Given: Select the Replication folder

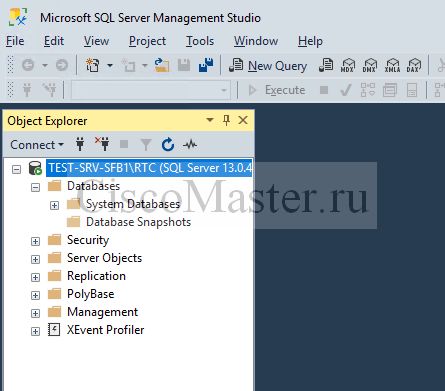Looking at the screenshot, I should pyautogui.click(x=96, y=276).
